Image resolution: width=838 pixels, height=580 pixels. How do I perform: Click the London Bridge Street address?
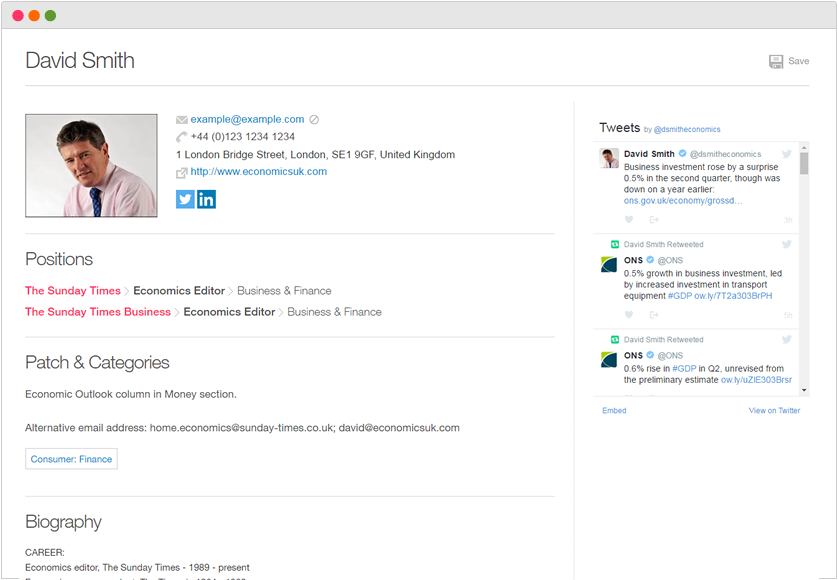click(x=315, y=155)
